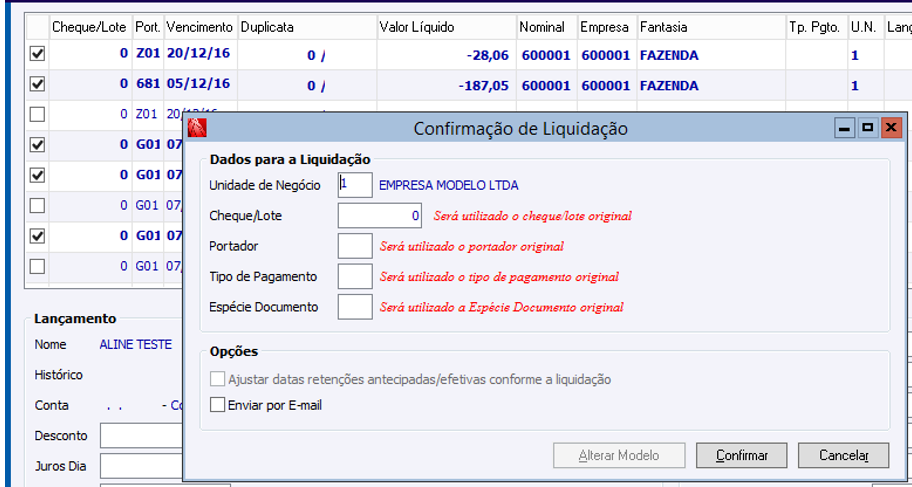Click the red application icon in dialog title bar
Screen dimensions: 912x487
197,127
